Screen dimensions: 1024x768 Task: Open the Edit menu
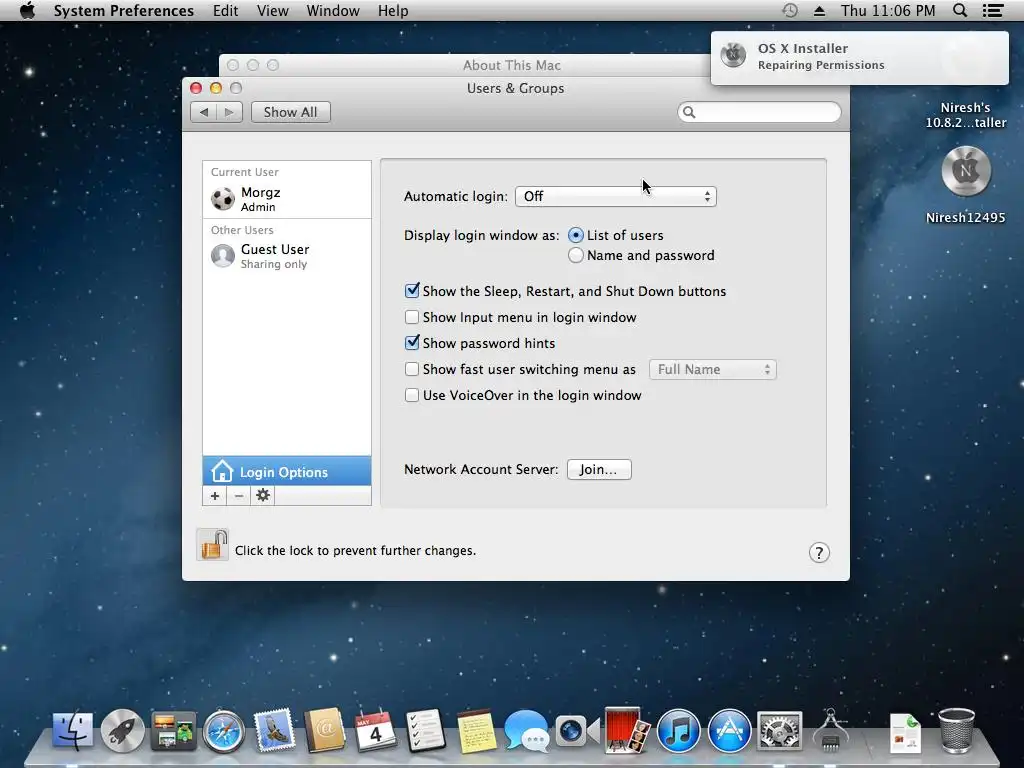click(x=225, y=10)
